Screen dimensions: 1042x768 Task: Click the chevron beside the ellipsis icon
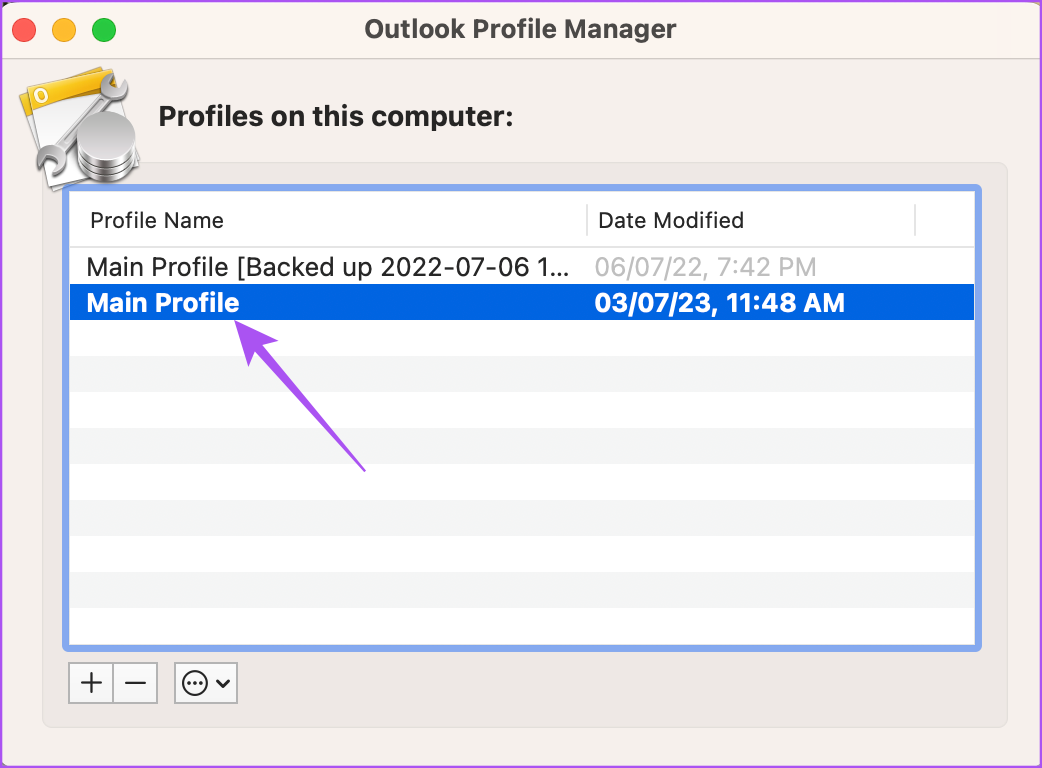pos(223,684)
